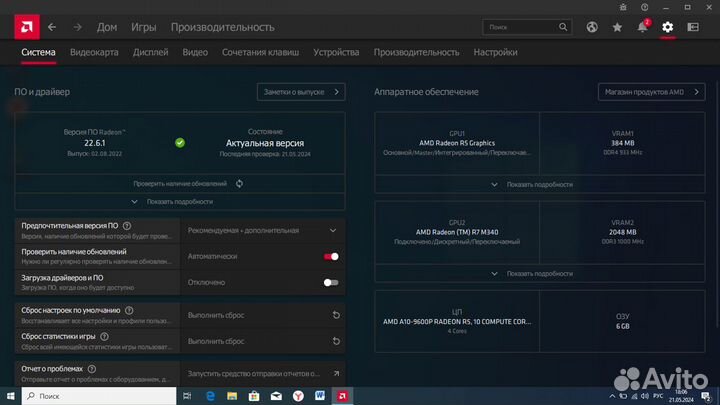Viewport: 720px width, 405px height.
Task: Click the Windows taskbar search box
Action: (99, 396)
